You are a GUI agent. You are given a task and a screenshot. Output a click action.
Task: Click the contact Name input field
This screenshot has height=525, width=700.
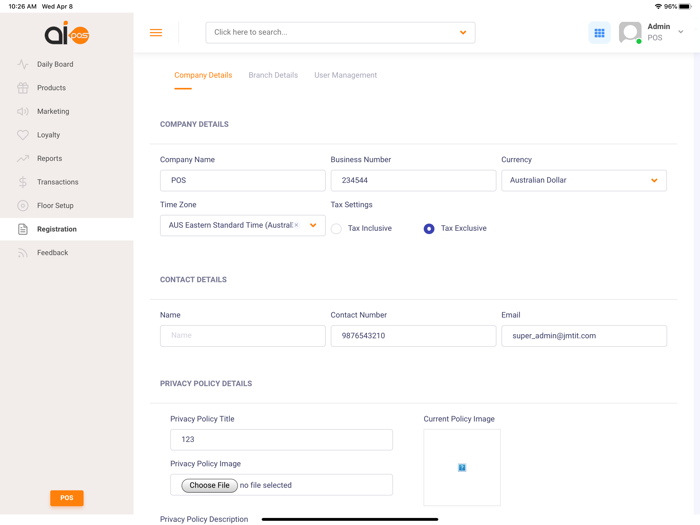pyautogui.click(x=242, y=336)
